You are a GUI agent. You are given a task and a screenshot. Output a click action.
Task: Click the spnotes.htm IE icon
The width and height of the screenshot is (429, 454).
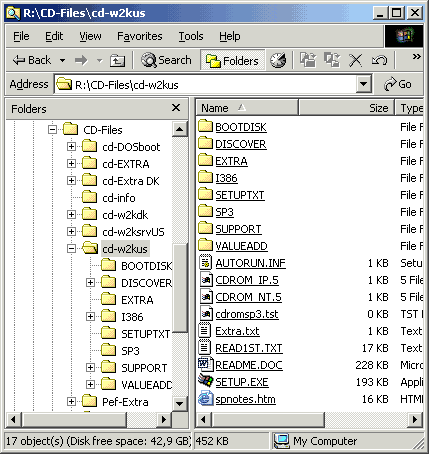[205, 398]
